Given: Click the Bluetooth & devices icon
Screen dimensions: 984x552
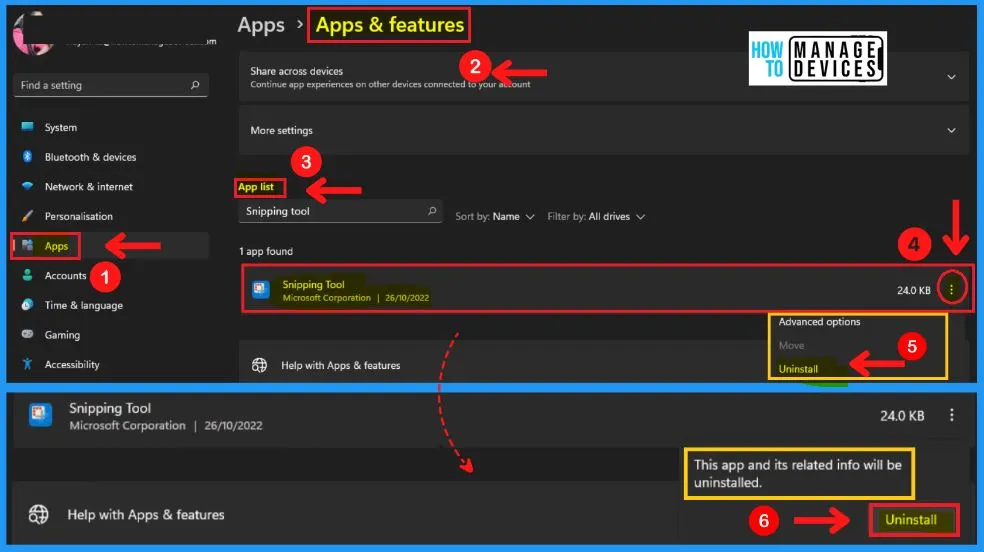Looking at the screenshot, I should coord(27,156).
